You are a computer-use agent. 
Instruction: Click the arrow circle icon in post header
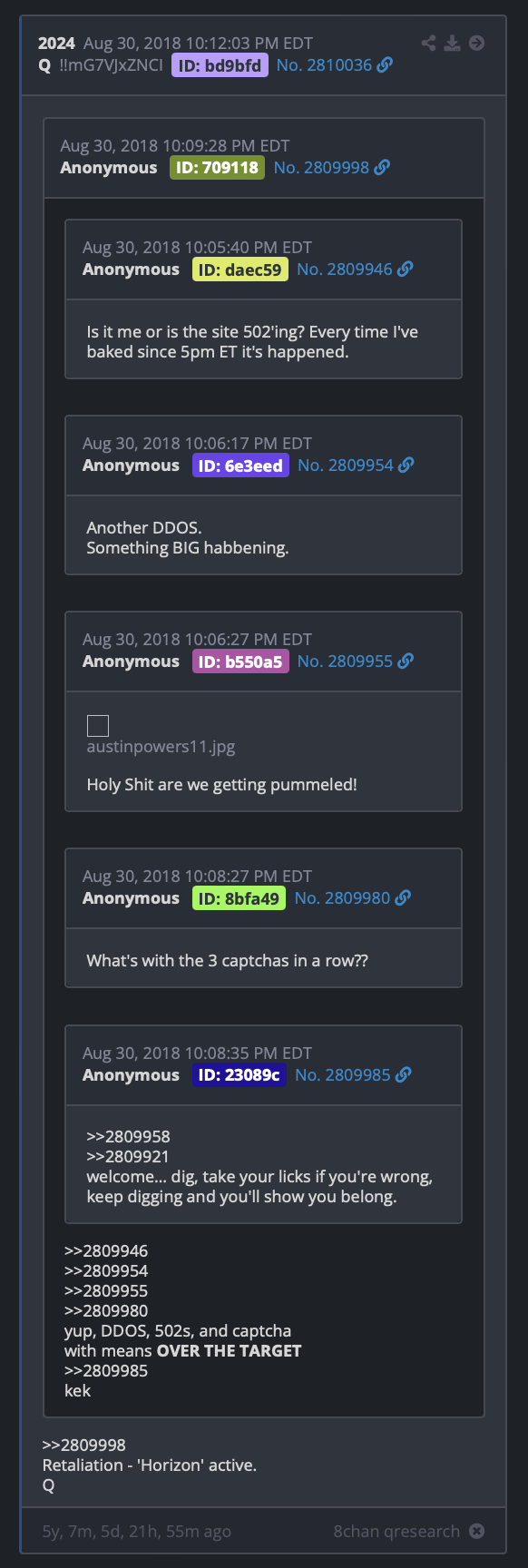coord(476,43)
